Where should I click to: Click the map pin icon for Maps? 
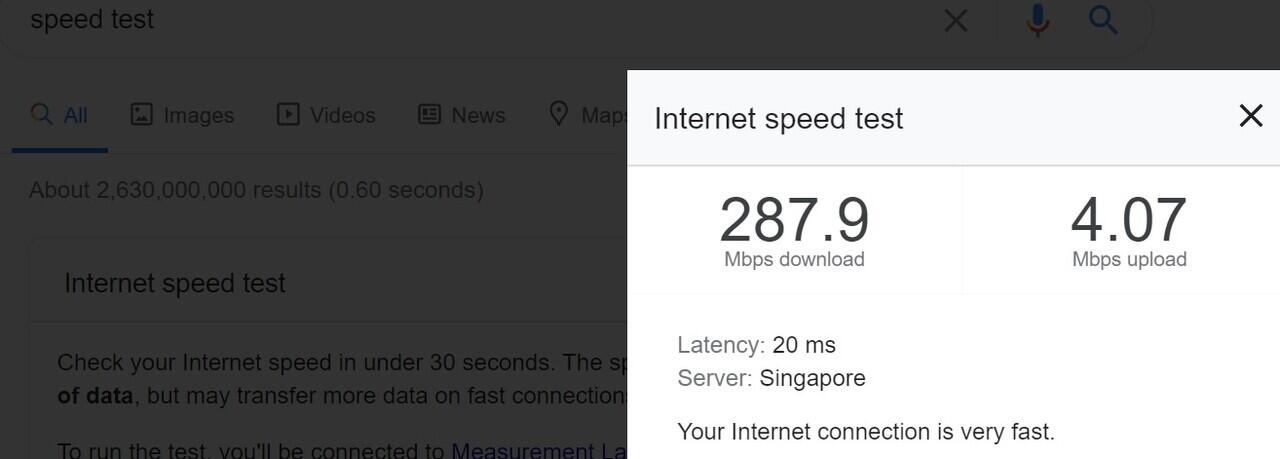(x=559, y=114)
